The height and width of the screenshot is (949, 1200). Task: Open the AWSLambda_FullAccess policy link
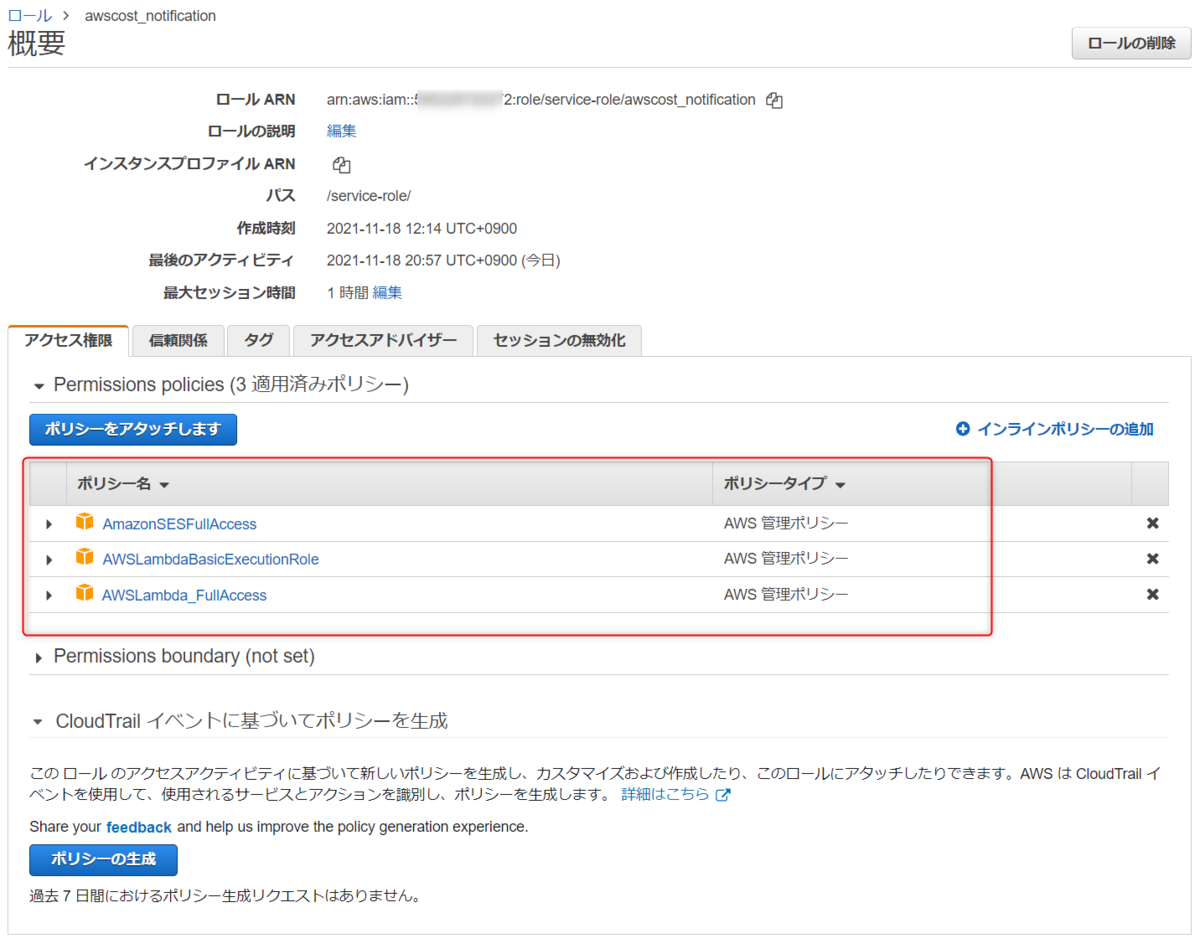pos(184,595)
